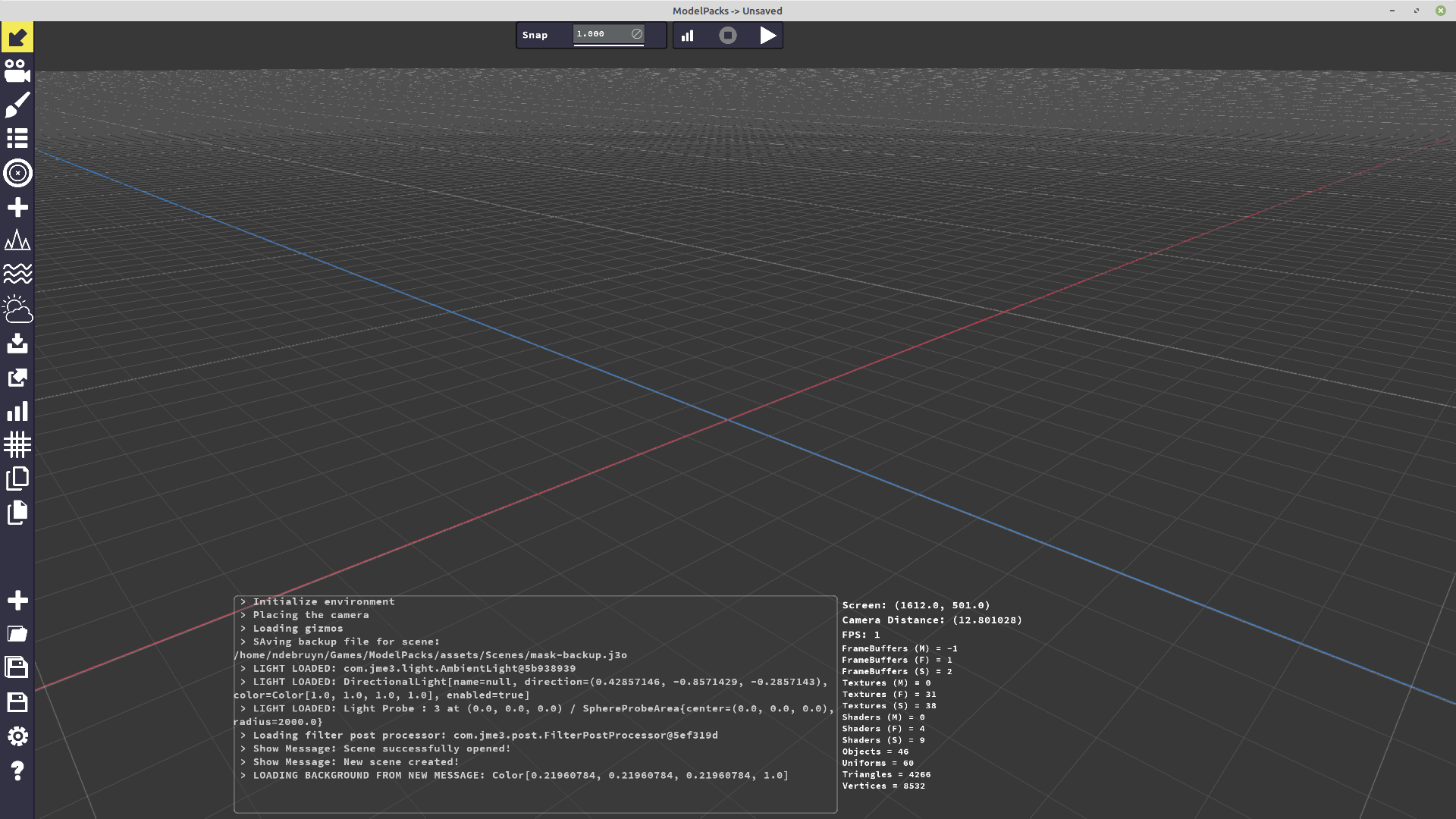This screenshot has height=819, width=1456.
Task: Close the ModelPacks window with green X
Action: [1440, 11]
